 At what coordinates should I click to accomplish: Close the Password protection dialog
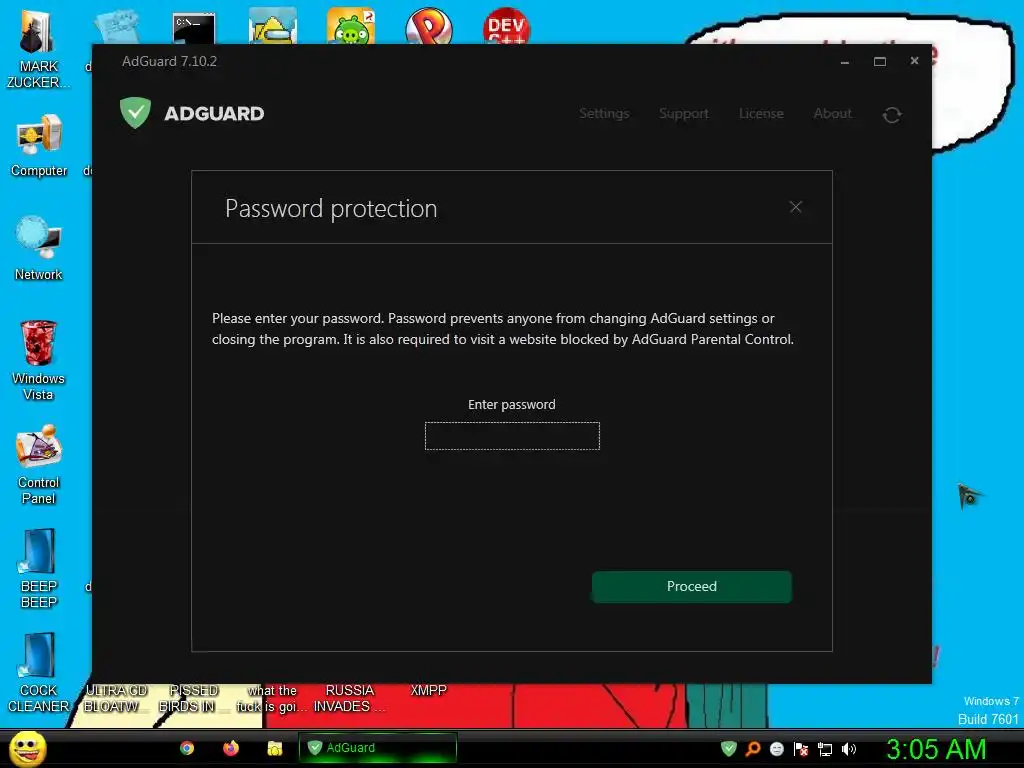(795, 207)
